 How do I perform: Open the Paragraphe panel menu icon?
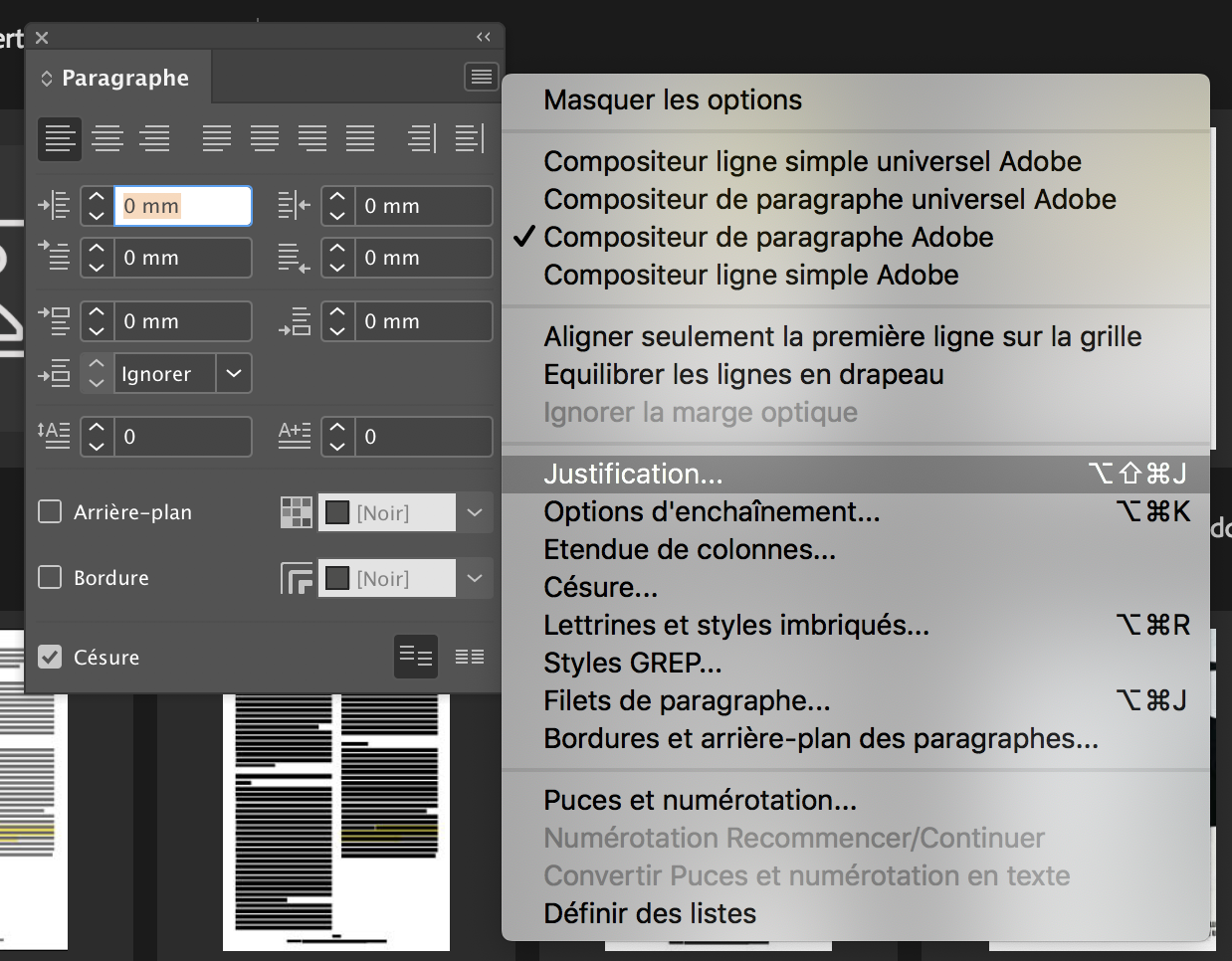pyautogui.click(x=482, y=77)
